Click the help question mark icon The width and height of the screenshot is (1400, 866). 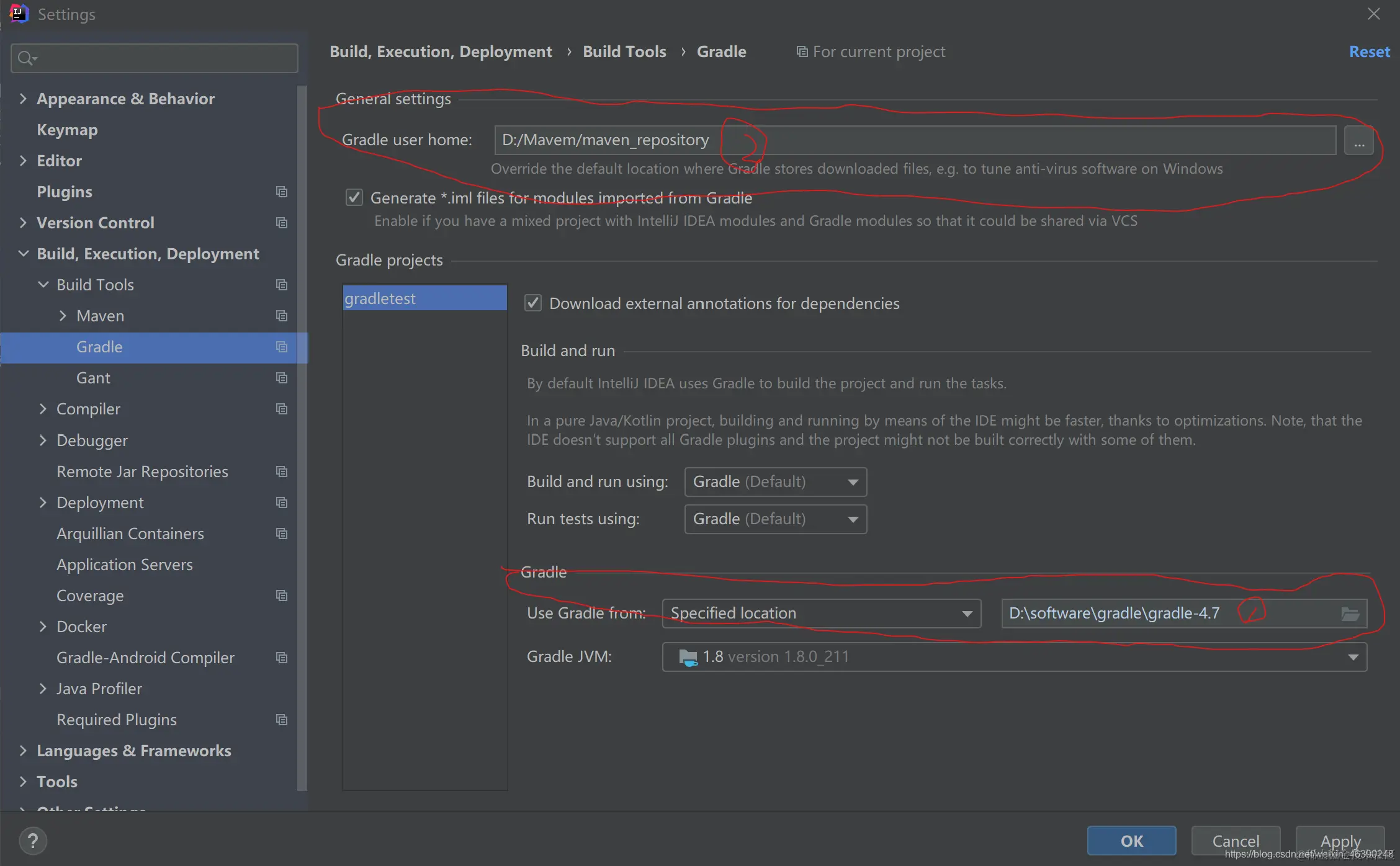point(33,841)
